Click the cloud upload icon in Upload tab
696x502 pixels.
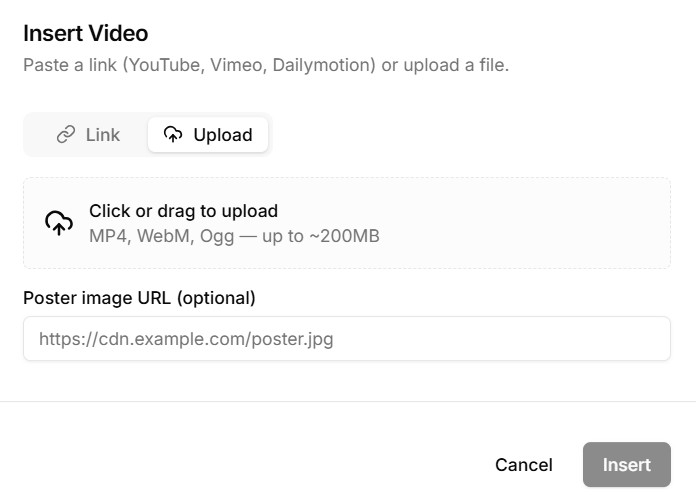(x=174, y=135)
